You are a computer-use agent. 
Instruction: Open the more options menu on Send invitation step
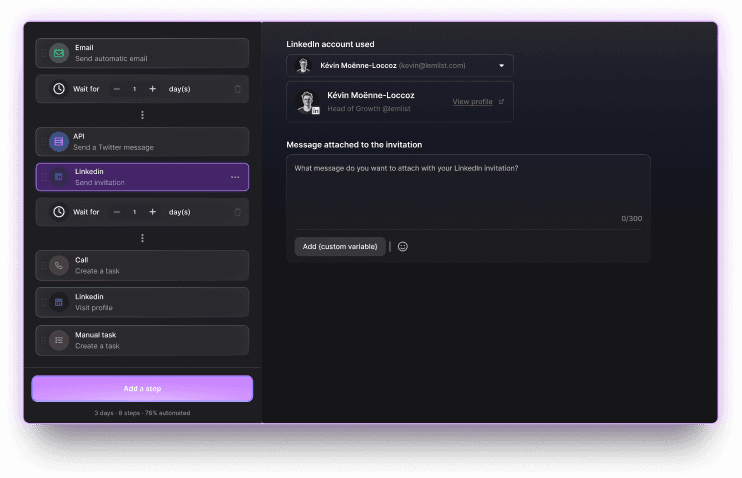point(235,177)
